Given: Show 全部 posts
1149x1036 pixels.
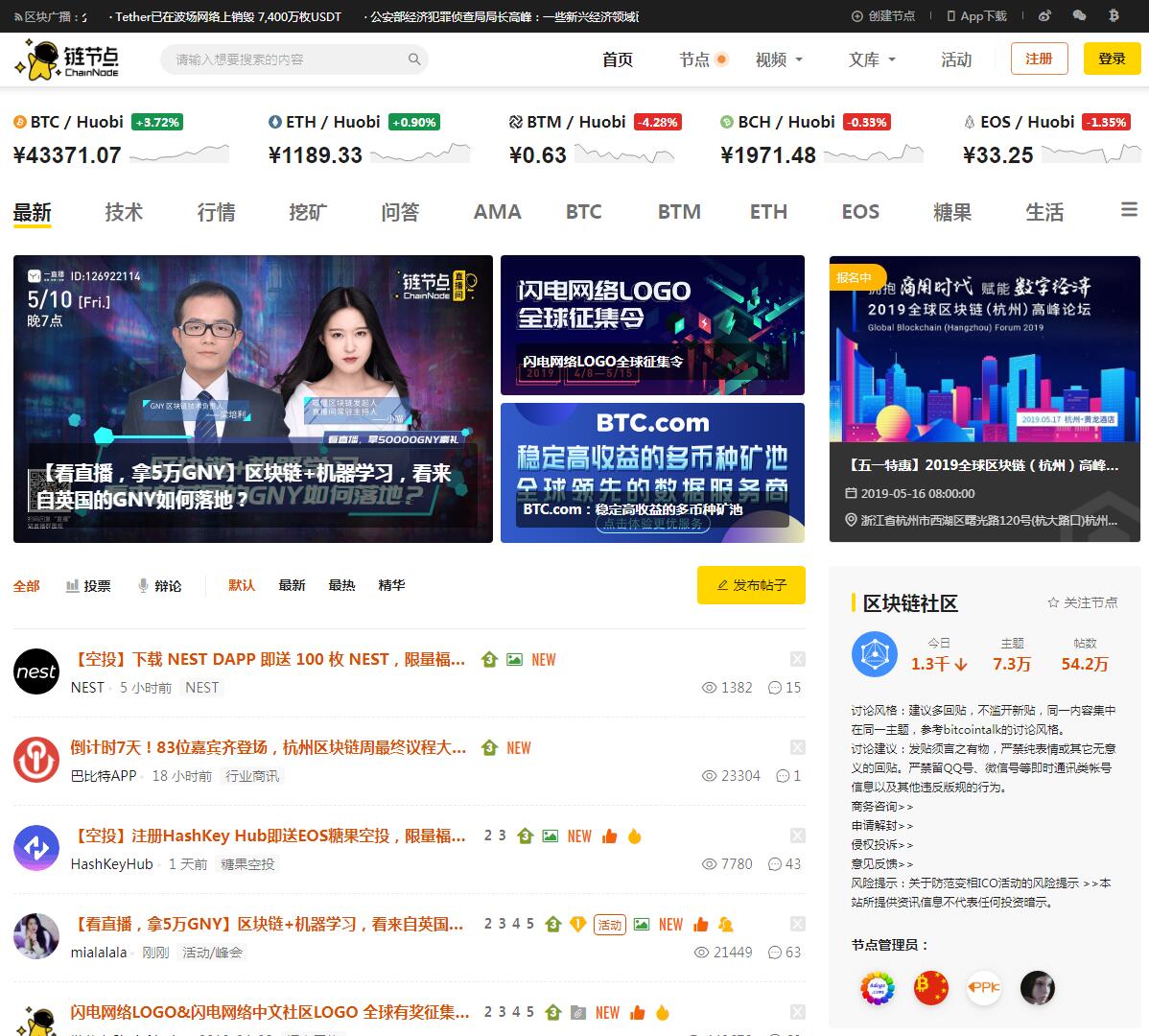Looking at the screenshot, I should tap(27, 585).
